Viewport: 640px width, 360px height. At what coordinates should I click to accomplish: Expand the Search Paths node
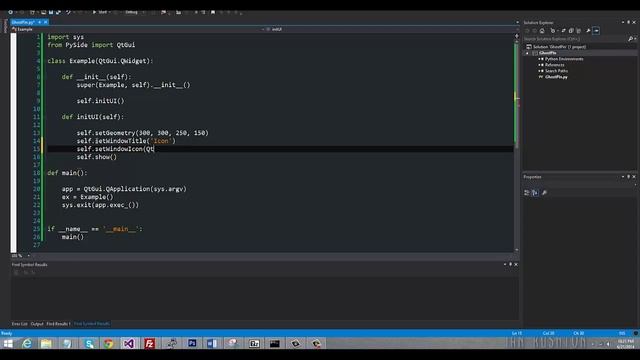pos(540,71)
